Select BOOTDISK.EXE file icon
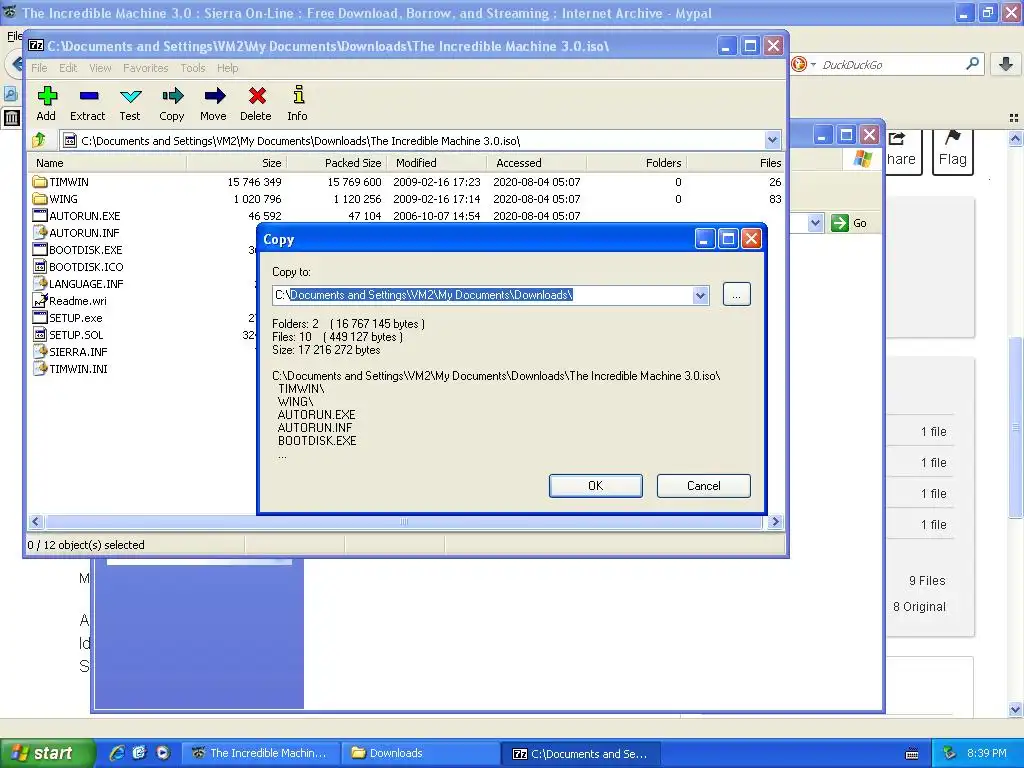The image size is (1024, 768). coord(40,249)
